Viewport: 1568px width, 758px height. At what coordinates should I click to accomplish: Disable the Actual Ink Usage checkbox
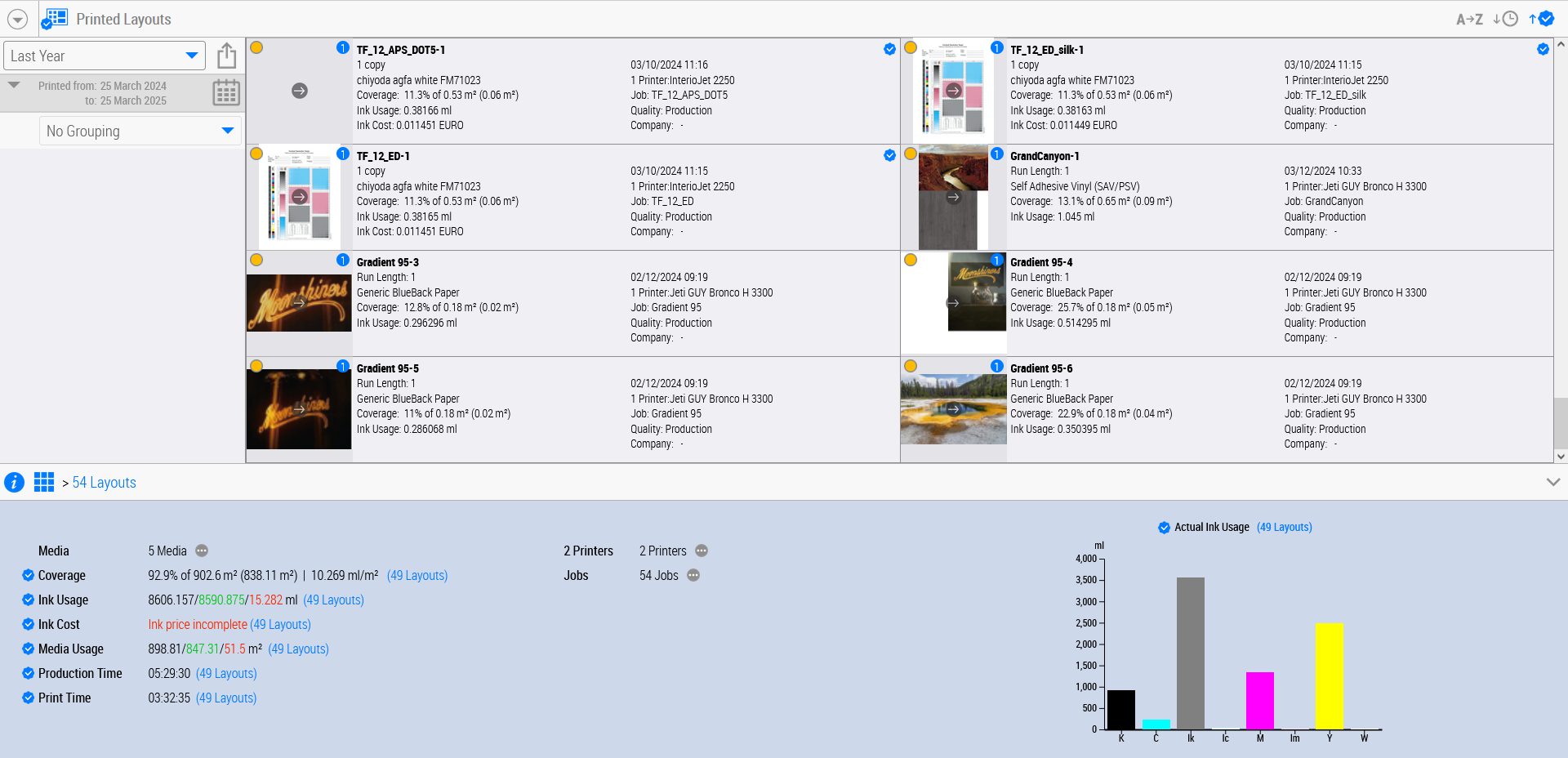point(1164,528)
